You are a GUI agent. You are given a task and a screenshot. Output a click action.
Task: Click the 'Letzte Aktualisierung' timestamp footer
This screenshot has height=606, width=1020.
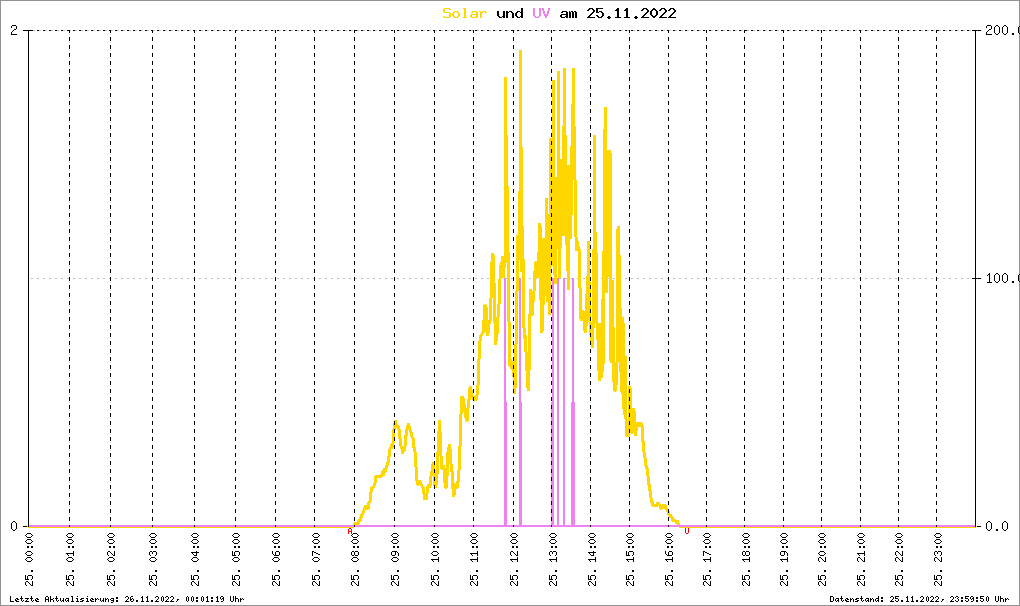point(127,599)
